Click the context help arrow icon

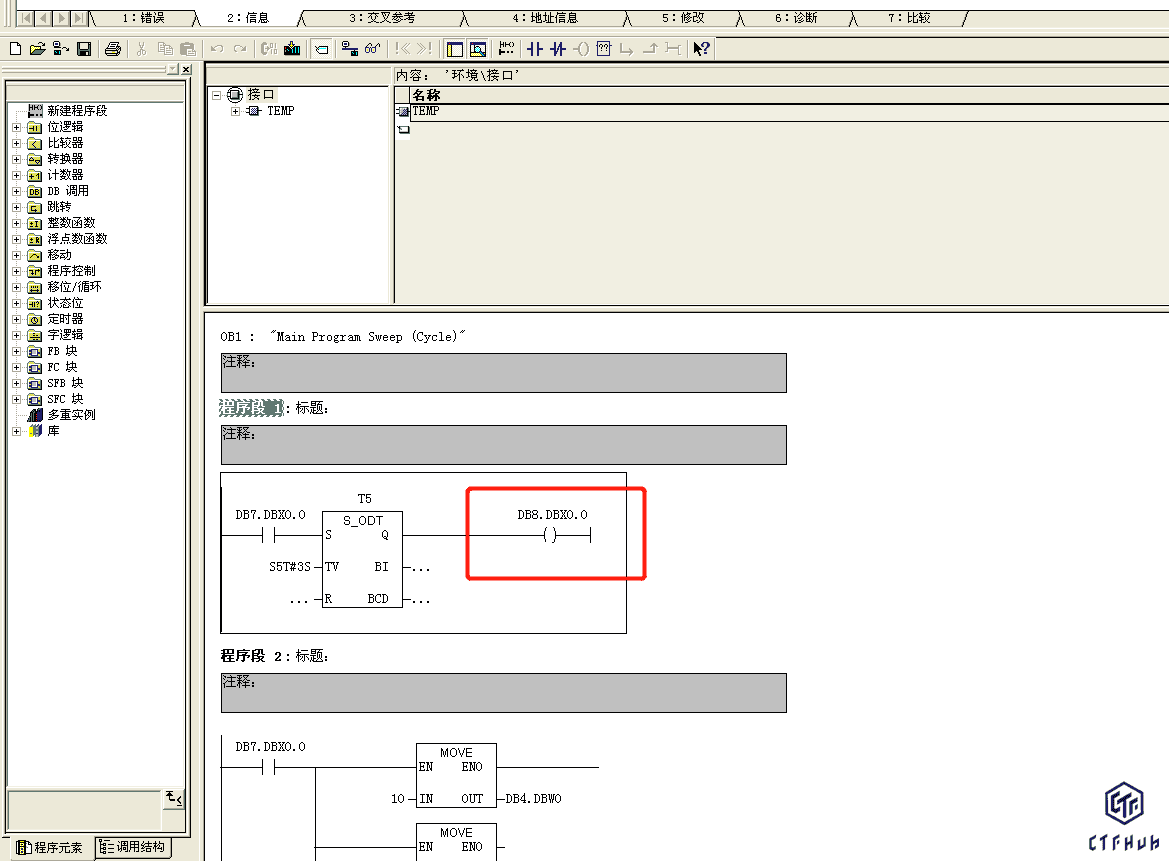click(701, 49)
